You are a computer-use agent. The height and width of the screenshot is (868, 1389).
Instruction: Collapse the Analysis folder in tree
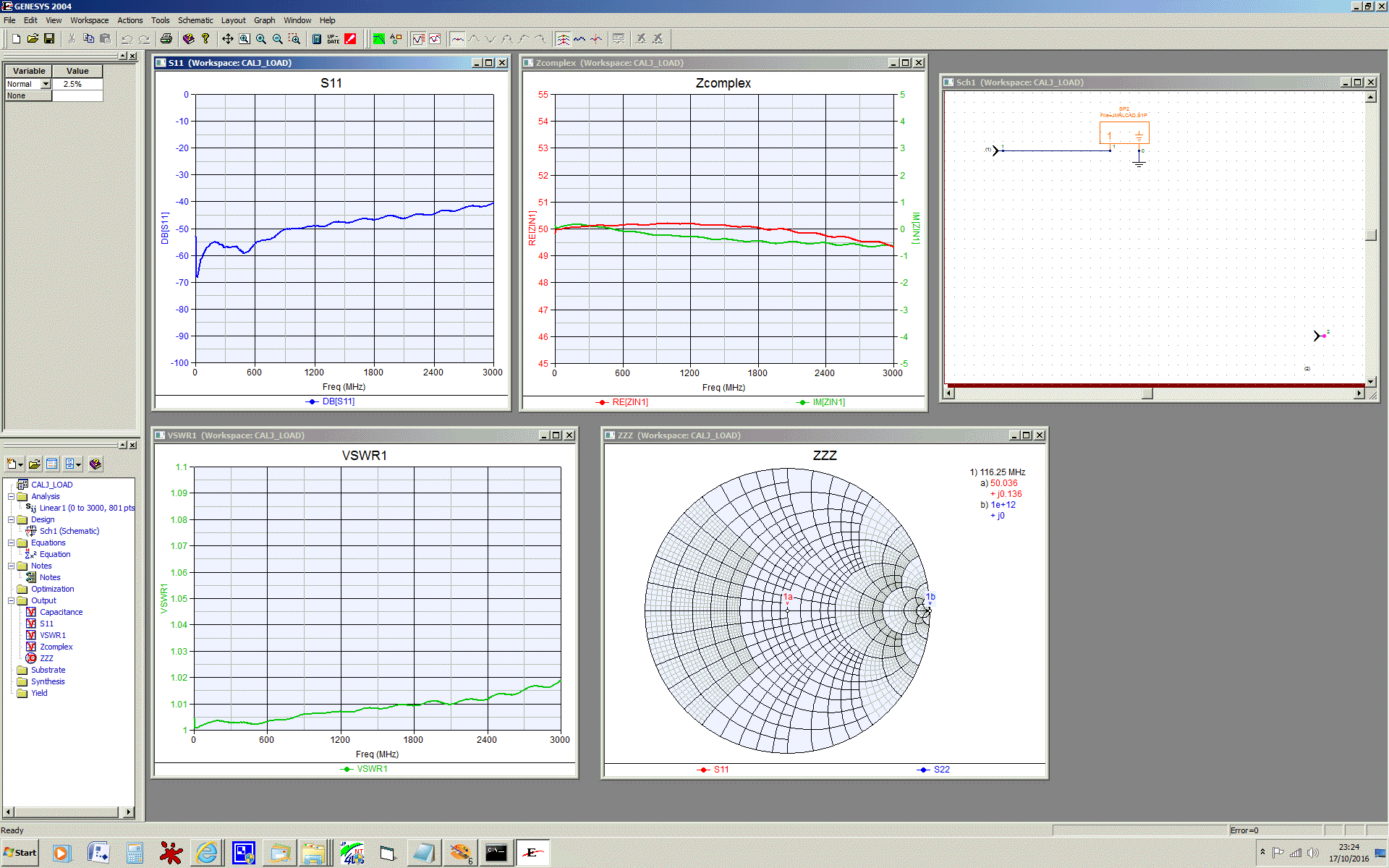click(x=11, y=497)
